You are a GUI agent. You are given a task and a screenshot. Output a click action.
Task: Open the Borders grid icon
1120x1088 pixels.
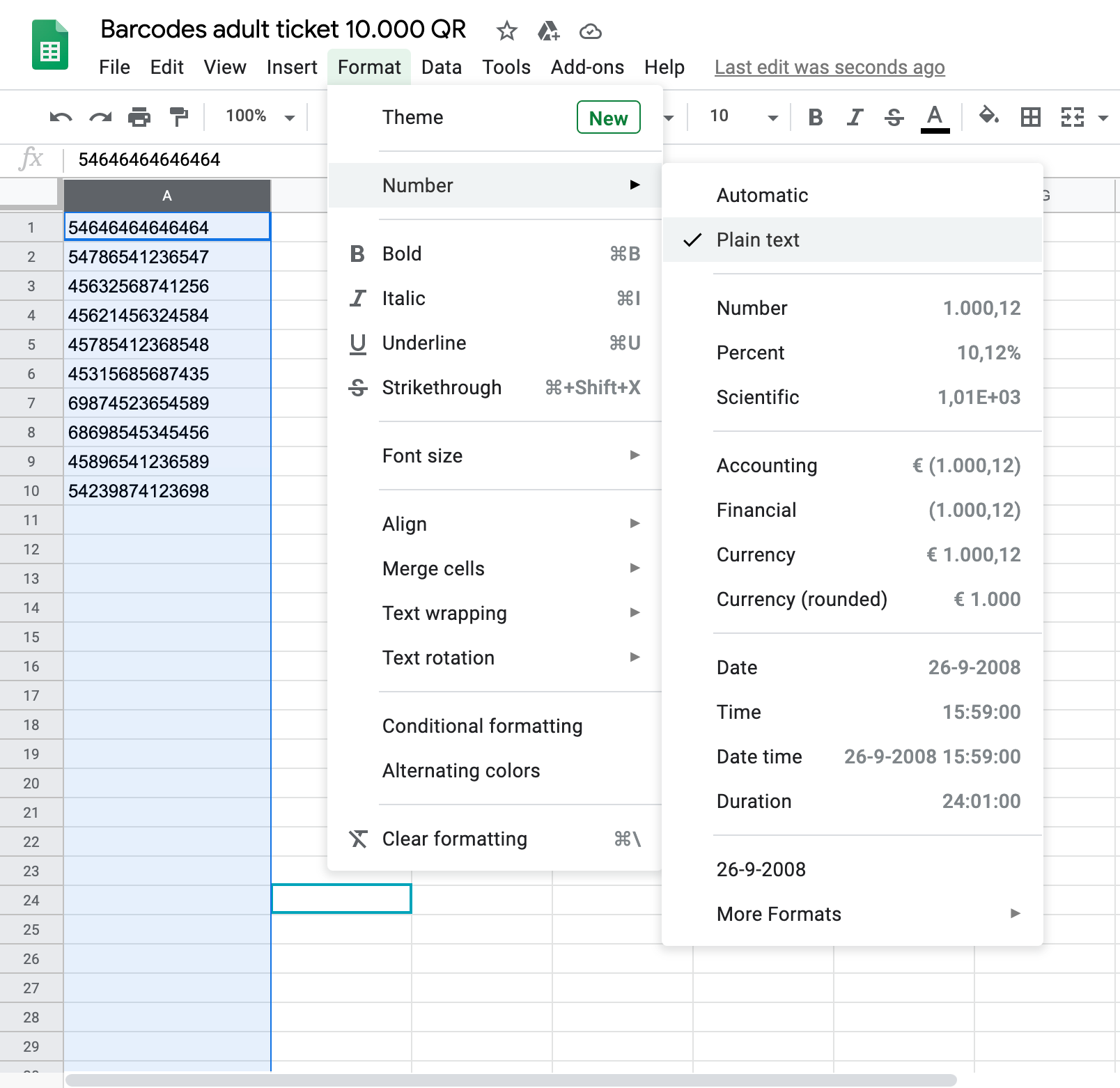coord(1030,117)
